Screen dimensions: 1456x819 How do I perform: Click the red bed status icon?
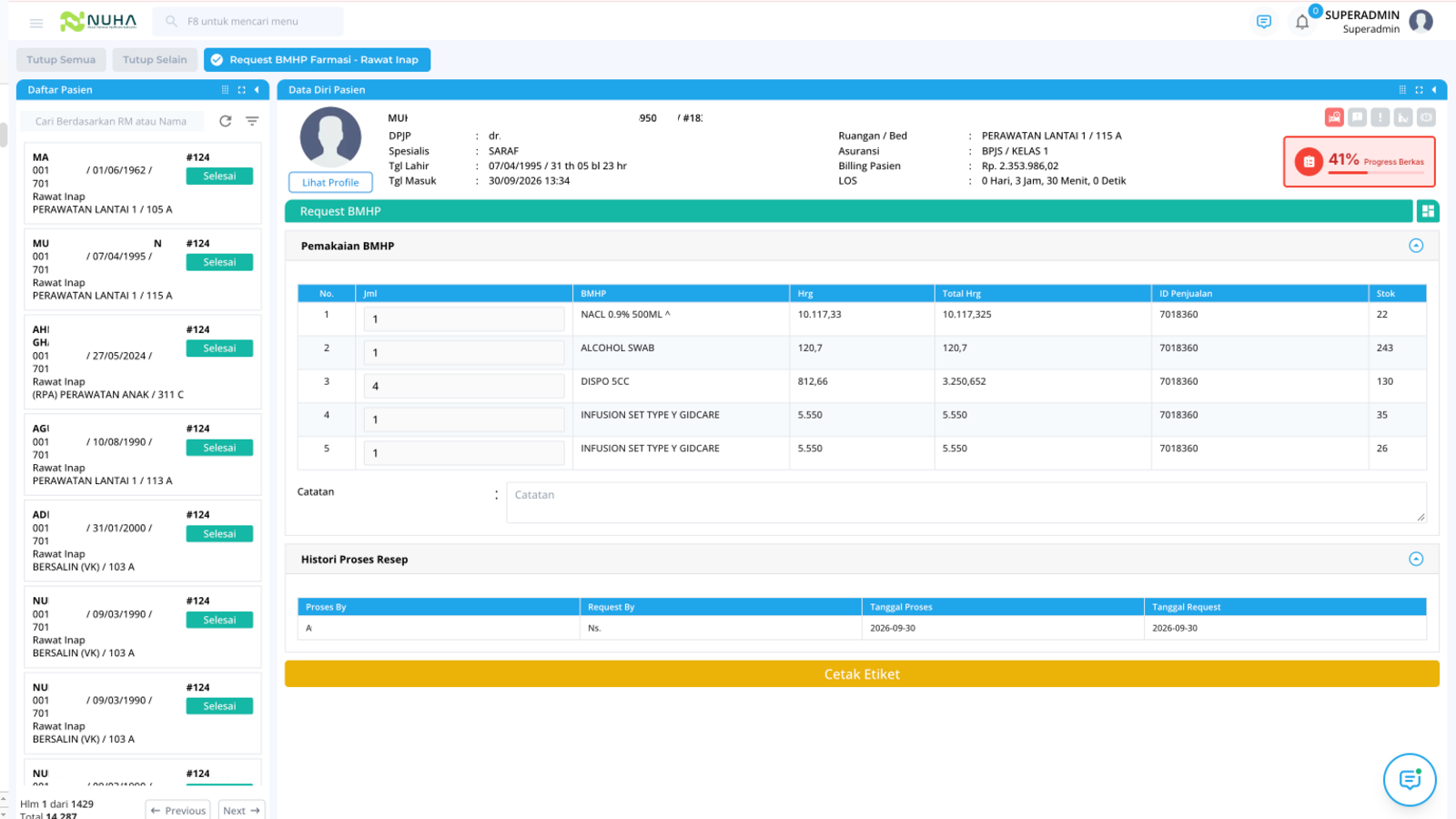click(x=1334, y=117)
